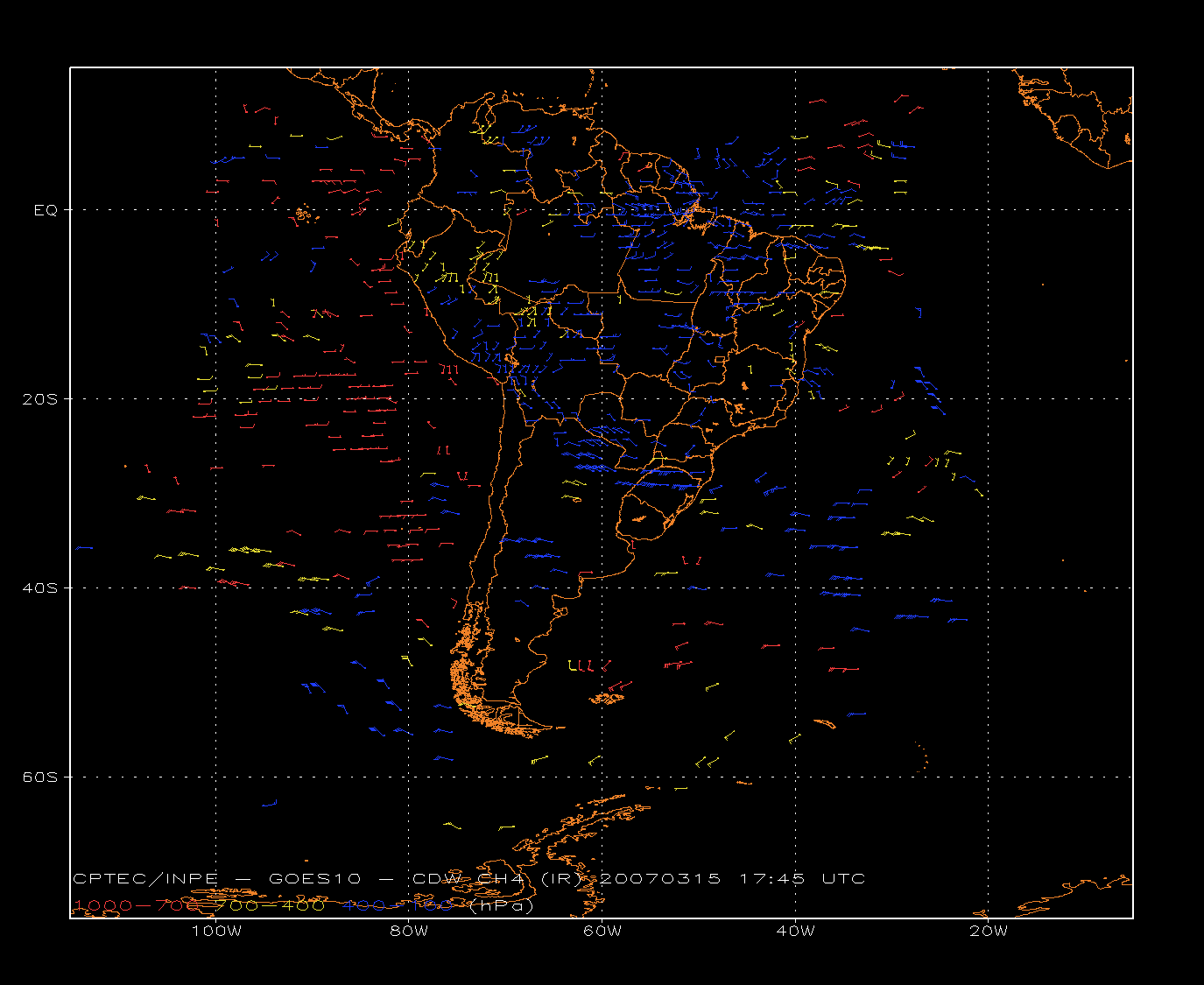Viewport: 1204px width, 985px height.
Task: Click the '17:45' time text
Action: 771,879
